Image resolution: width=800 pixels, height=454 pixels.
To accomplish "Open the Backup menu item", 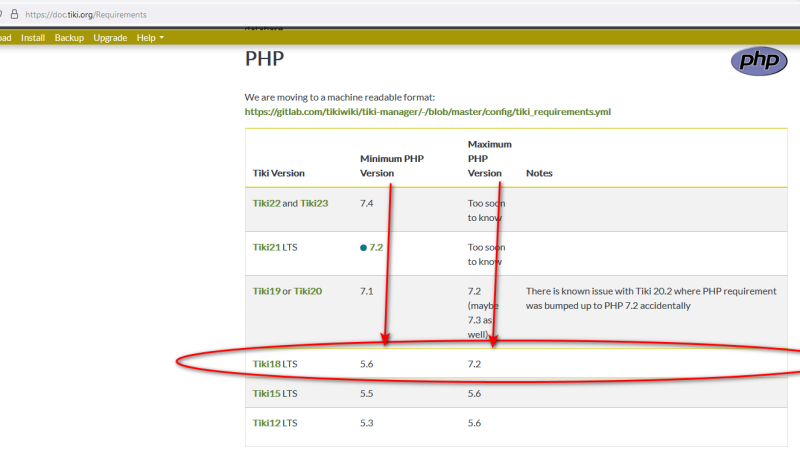I will [69, 38].
